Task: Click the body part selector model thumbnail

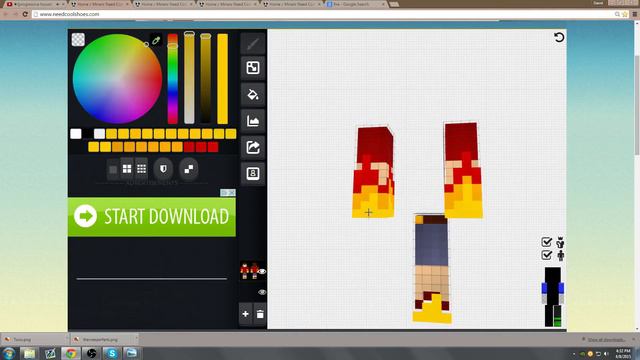Action: point(553,297)
